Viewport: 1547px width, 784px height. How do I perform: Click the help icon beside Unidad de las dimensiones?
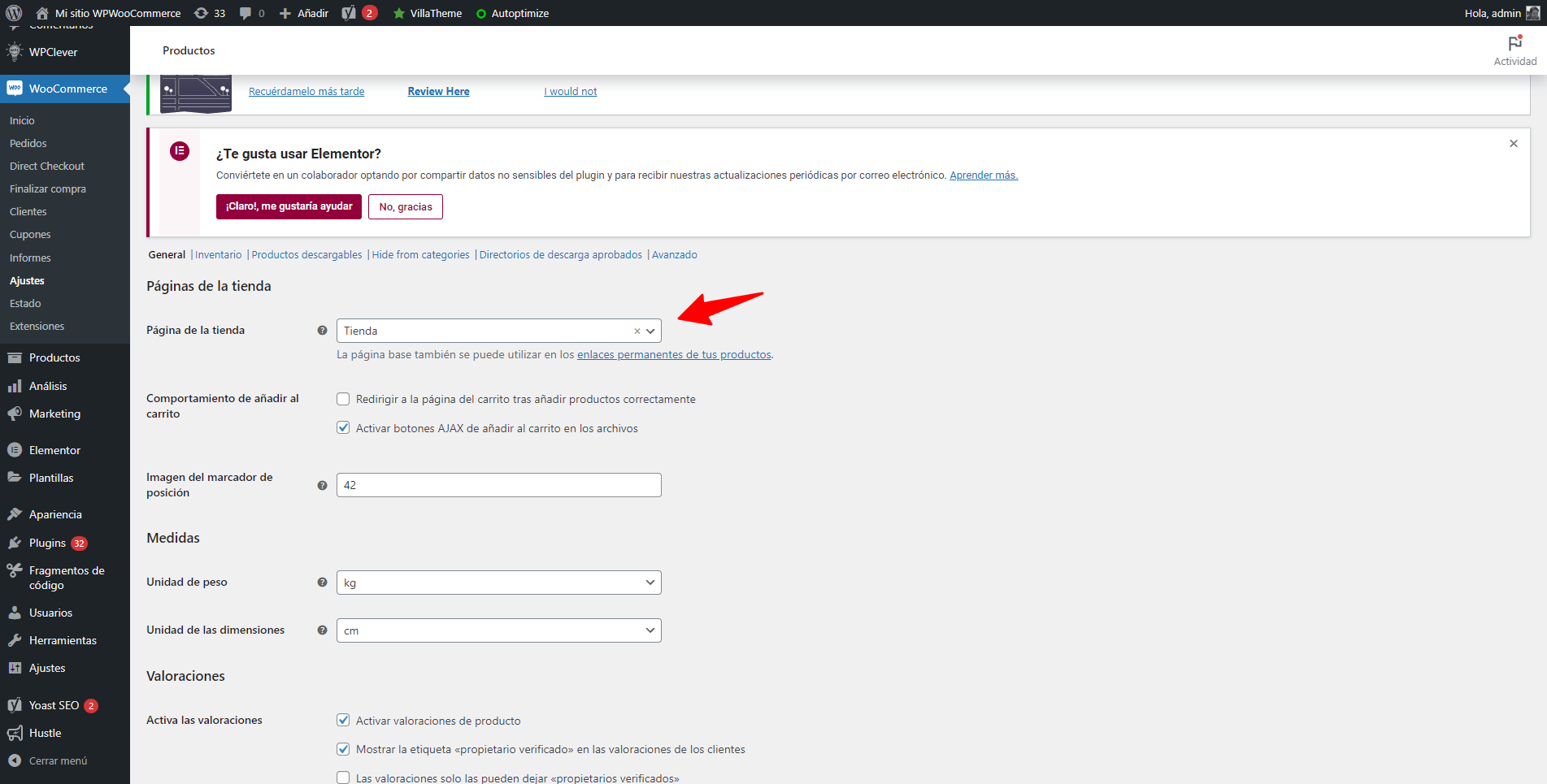(x=322, y=630)
